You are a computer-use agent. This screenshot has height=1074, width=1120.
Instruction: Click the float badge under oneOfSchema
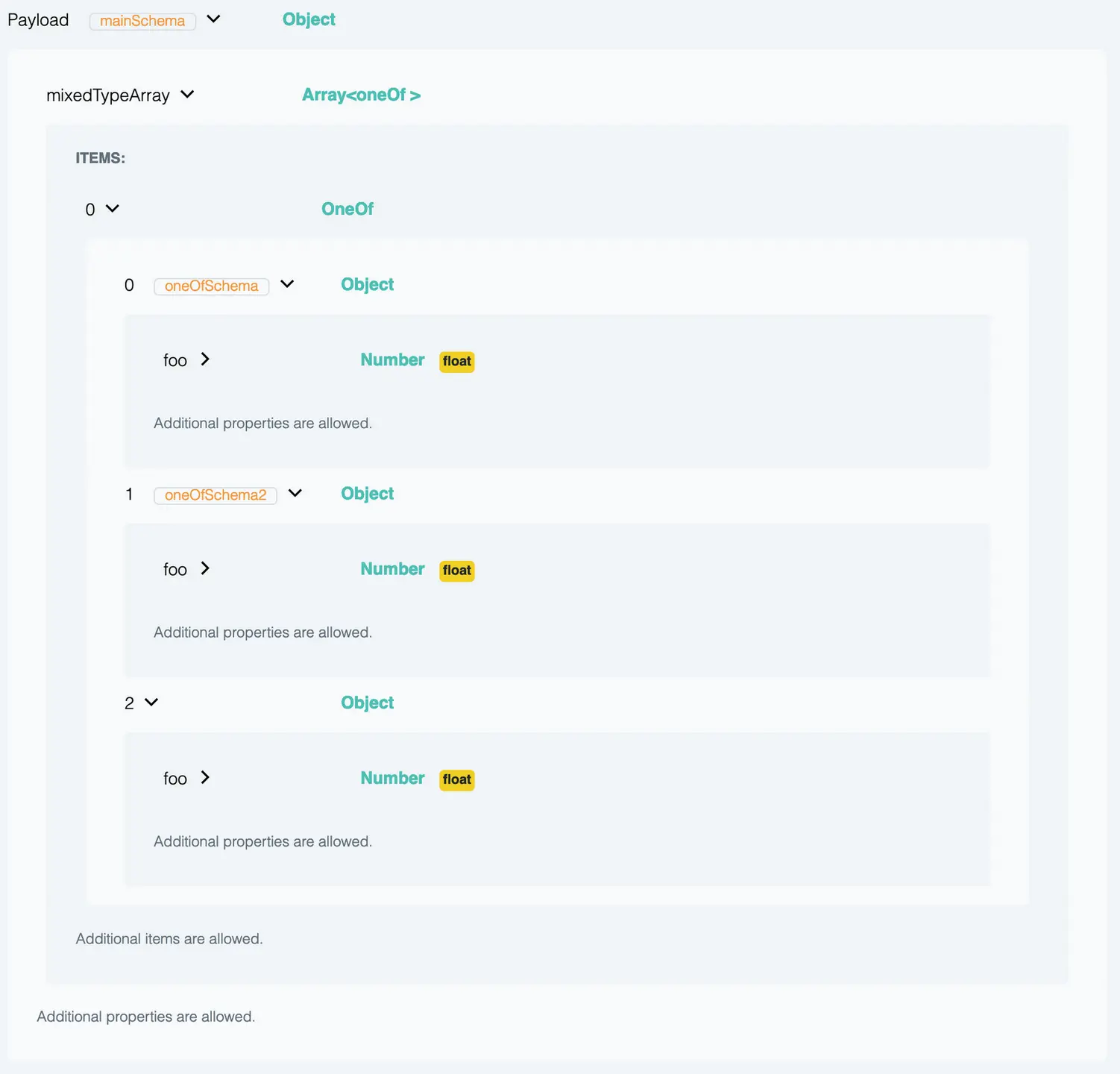[x=456, y=362]
